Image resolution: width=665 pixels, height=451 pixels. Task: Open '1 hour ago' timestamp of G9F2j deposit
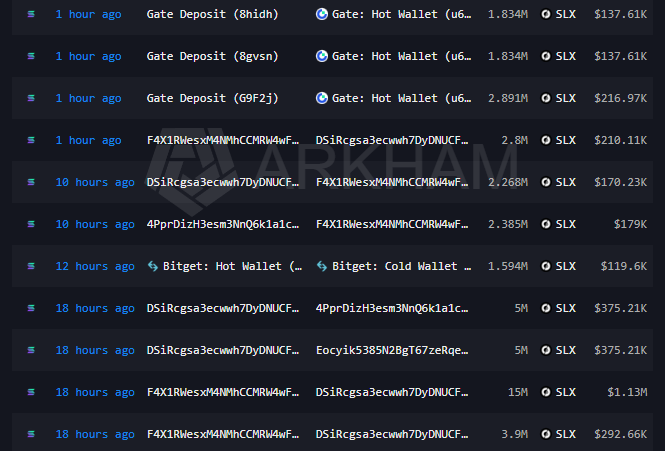click(88, 98)
